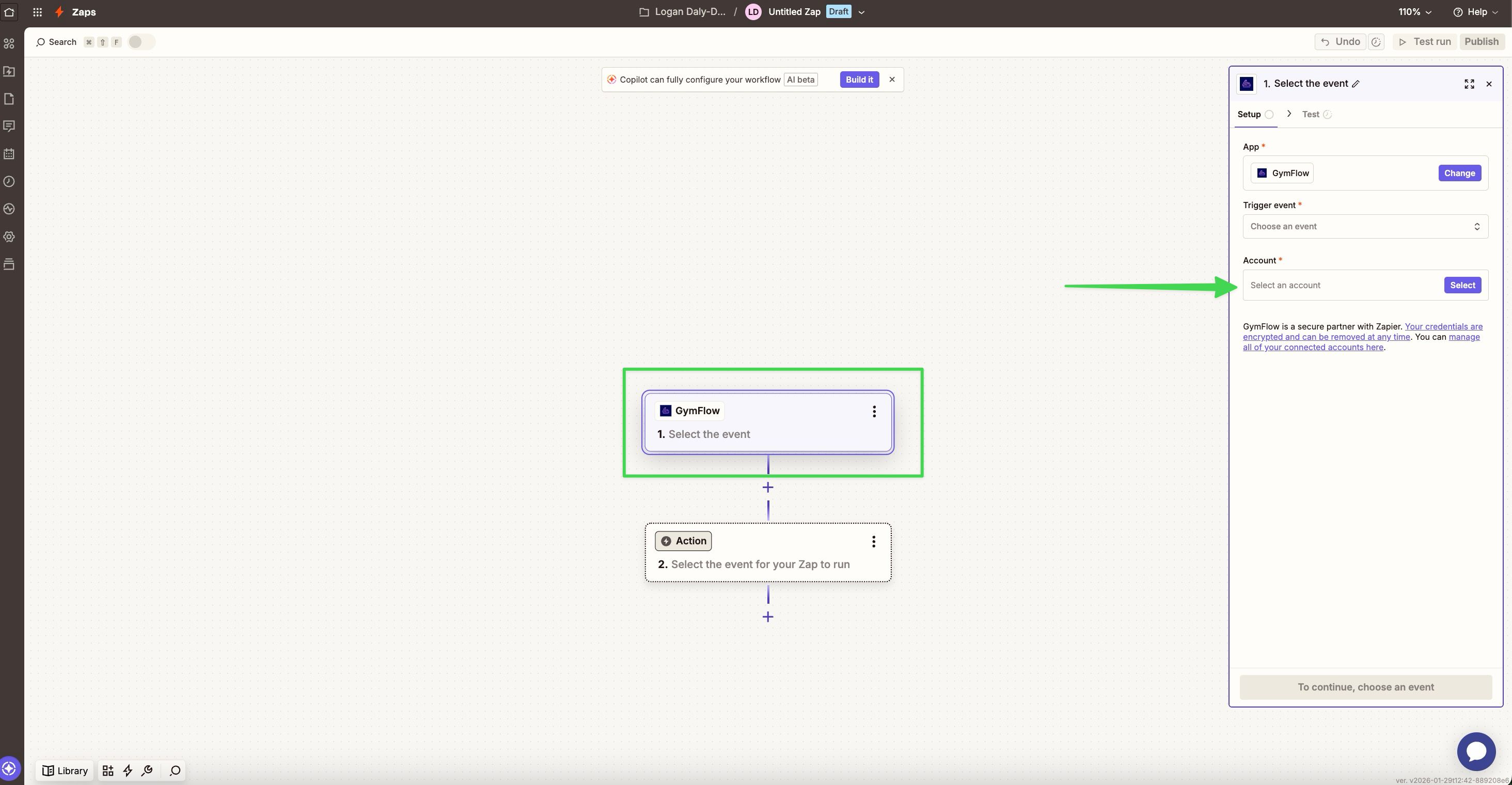
Task: Switch to the Setup tab
Action: pos(1254,115)
